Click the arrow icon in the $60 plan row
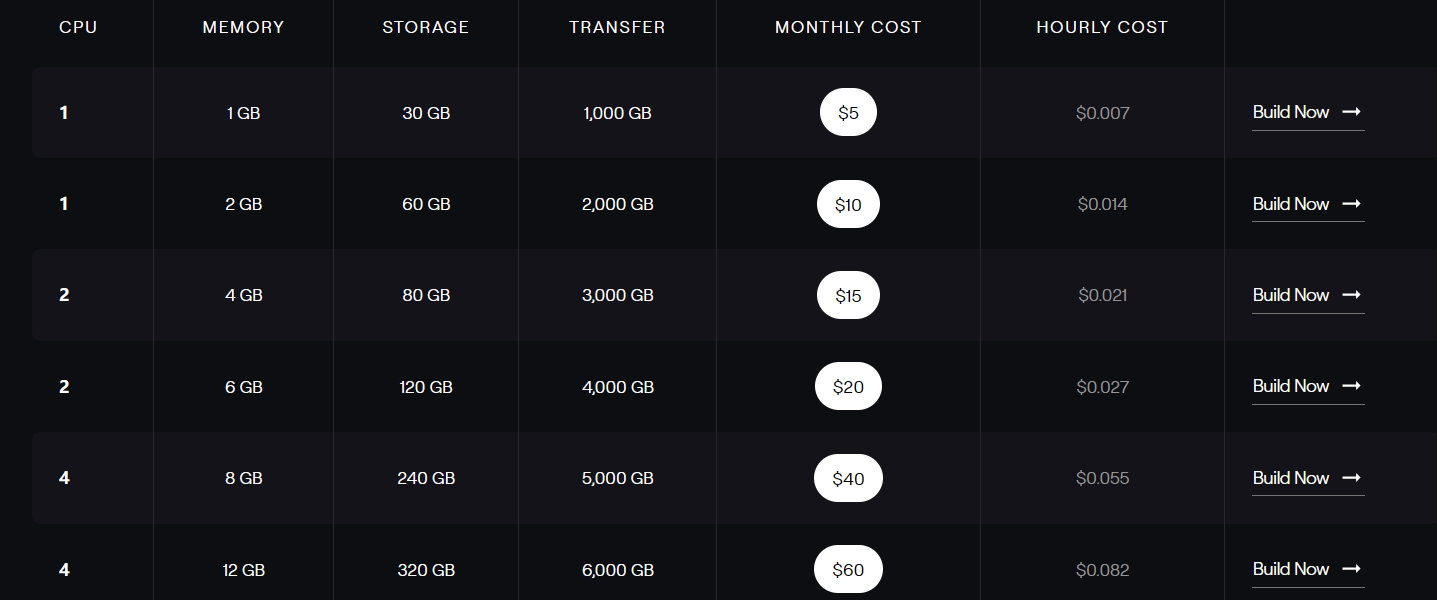This screenshot has height=600, width=1437. click(1351, 569)
